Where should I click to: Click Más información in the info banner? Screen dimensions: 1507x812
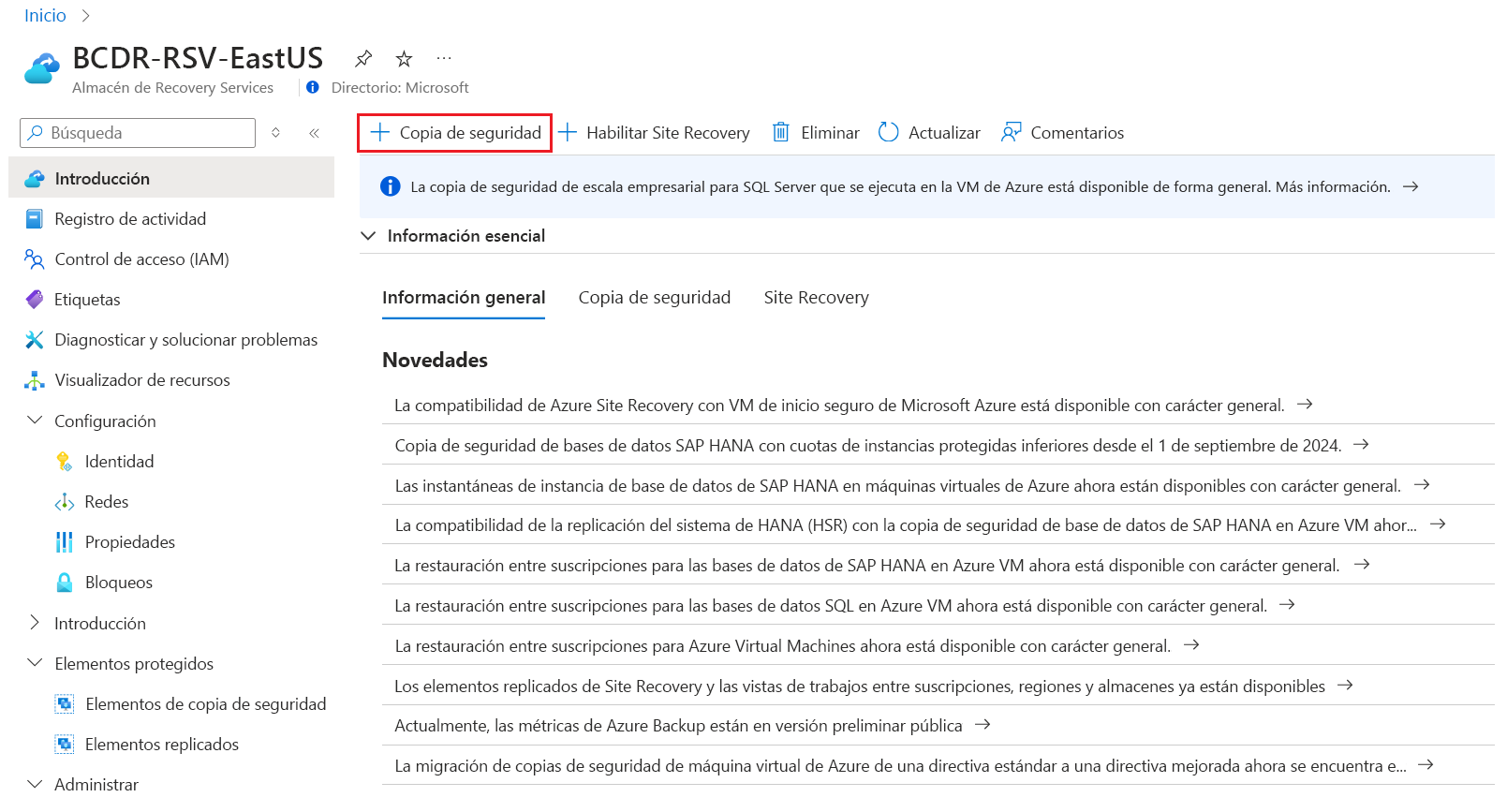tap(1333, 186)
